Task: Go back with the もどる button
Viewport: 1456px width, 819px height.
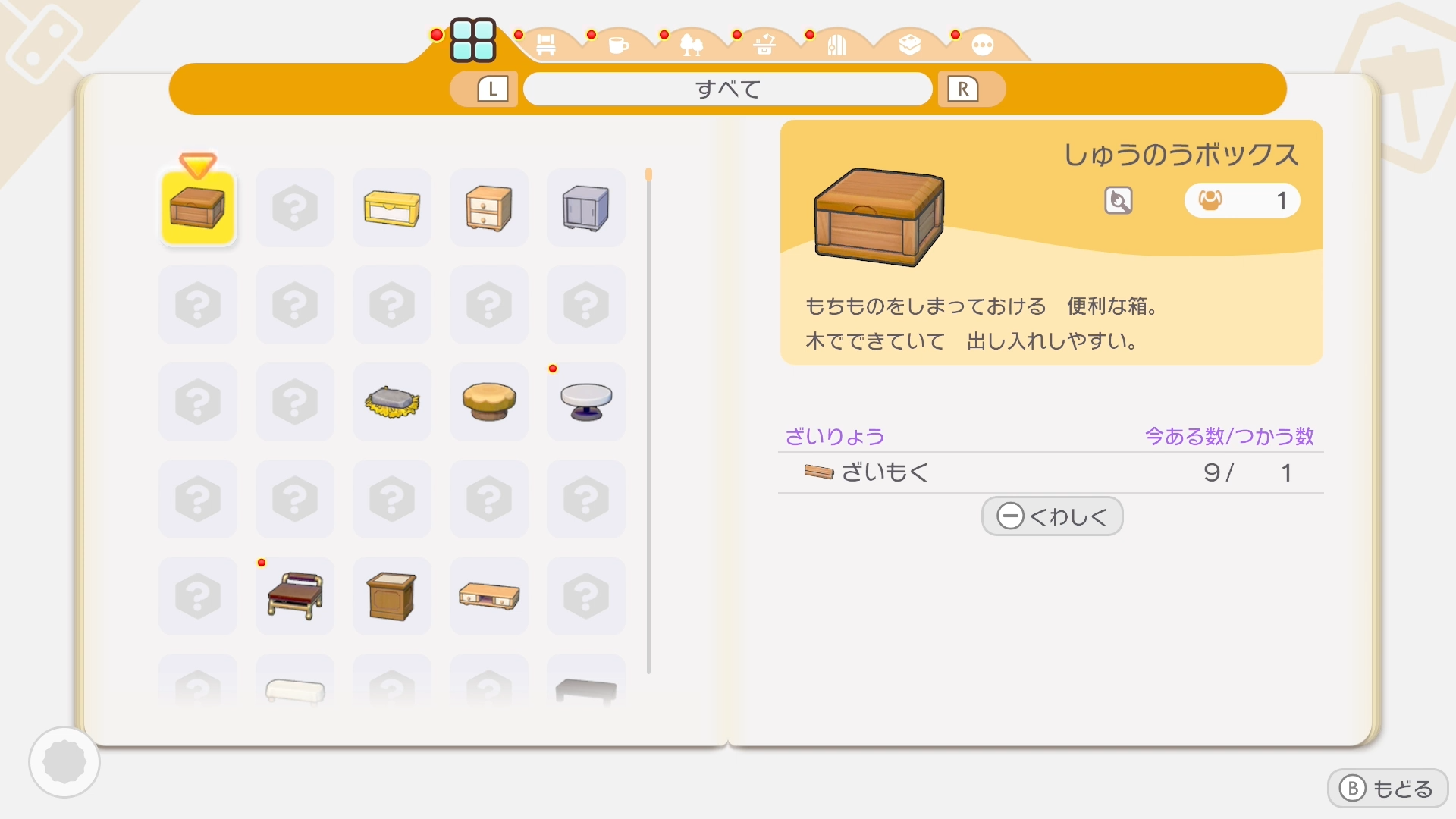Action: click(1387, 789)
